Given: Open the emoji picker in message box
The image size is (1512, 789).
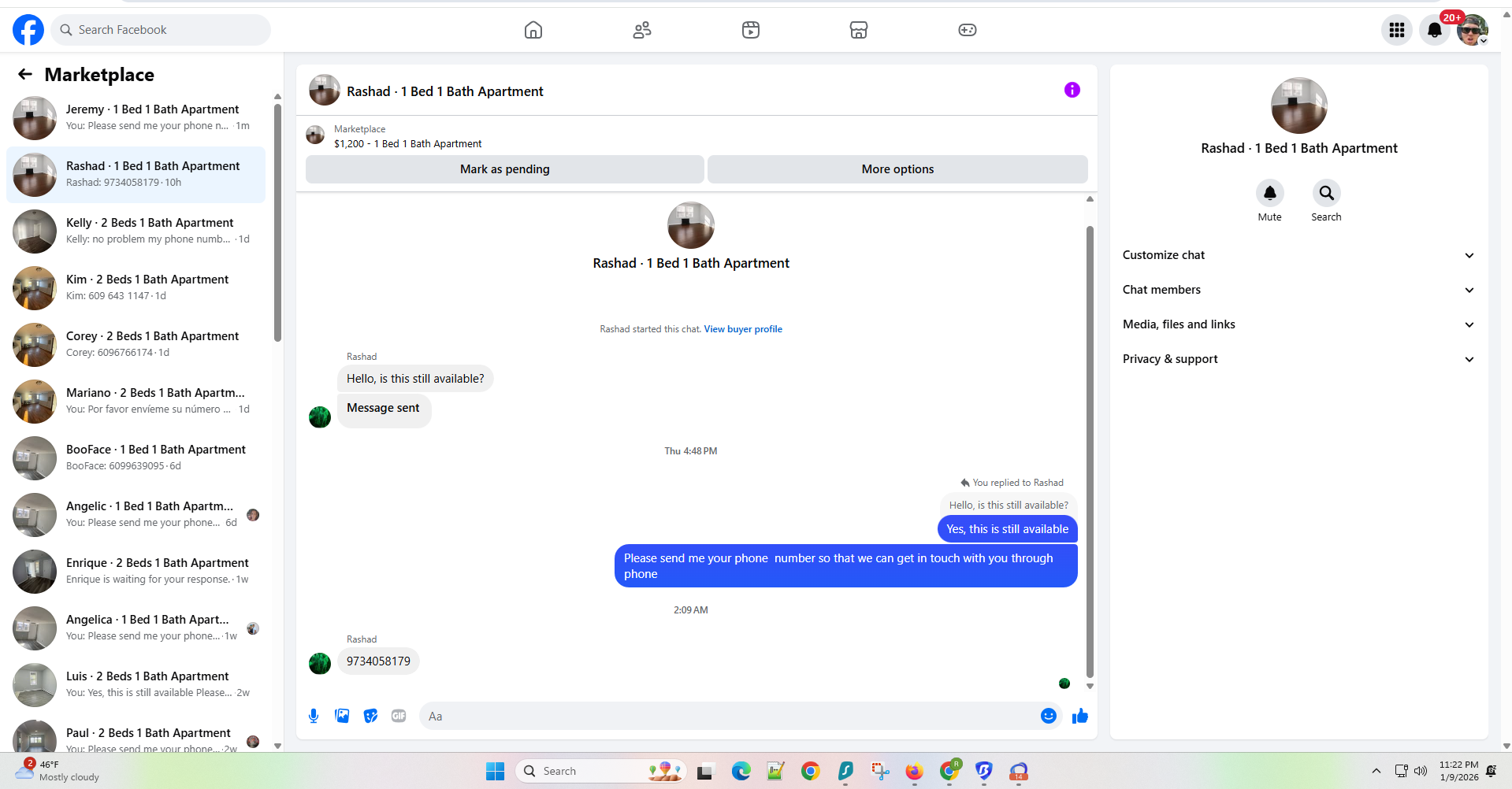Looking at the screenshot, I should [1048, 716].
